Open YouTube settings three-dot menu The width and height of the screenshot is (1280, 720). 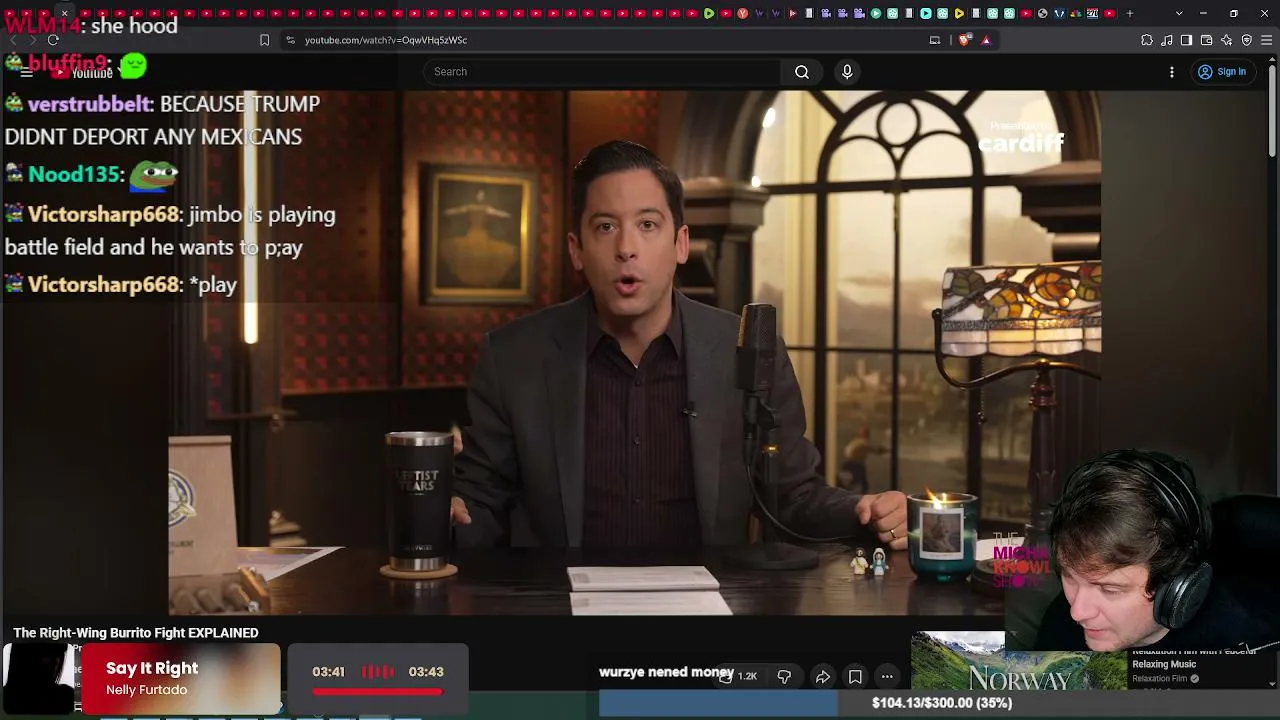click(x=1172, y=72)
